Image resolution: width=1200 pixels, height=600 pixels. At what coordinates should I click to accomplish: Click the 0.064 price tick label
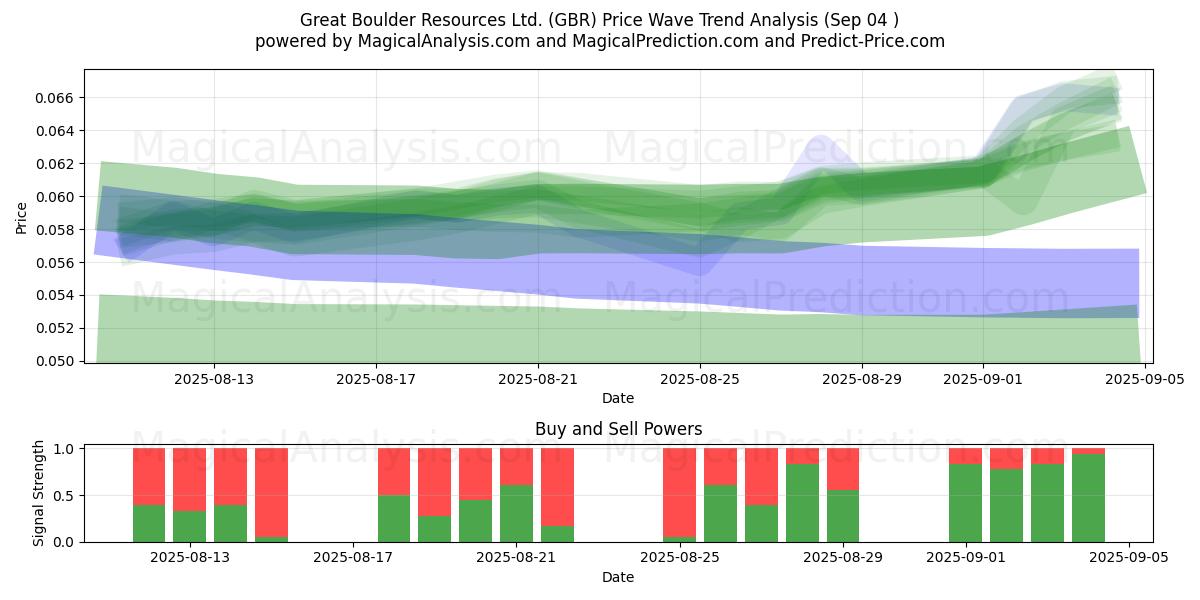pyautogui.click(x=57, y=131)
